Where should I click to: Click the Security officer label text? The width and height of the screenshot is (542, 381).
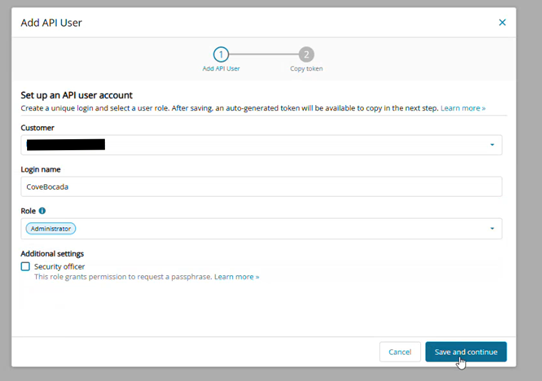(59, 267)
